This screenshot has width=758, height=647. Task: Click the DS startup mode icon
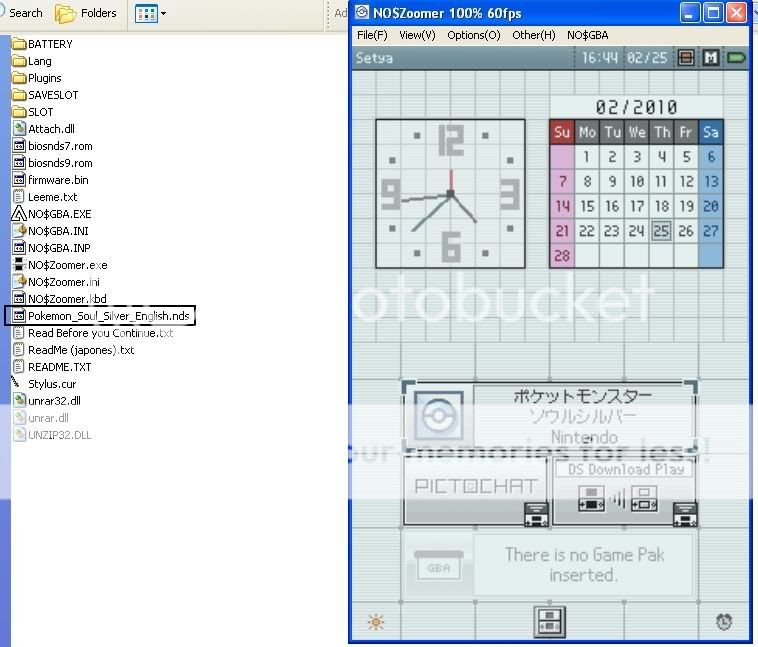pyautogui.click(x=685, y=58)
